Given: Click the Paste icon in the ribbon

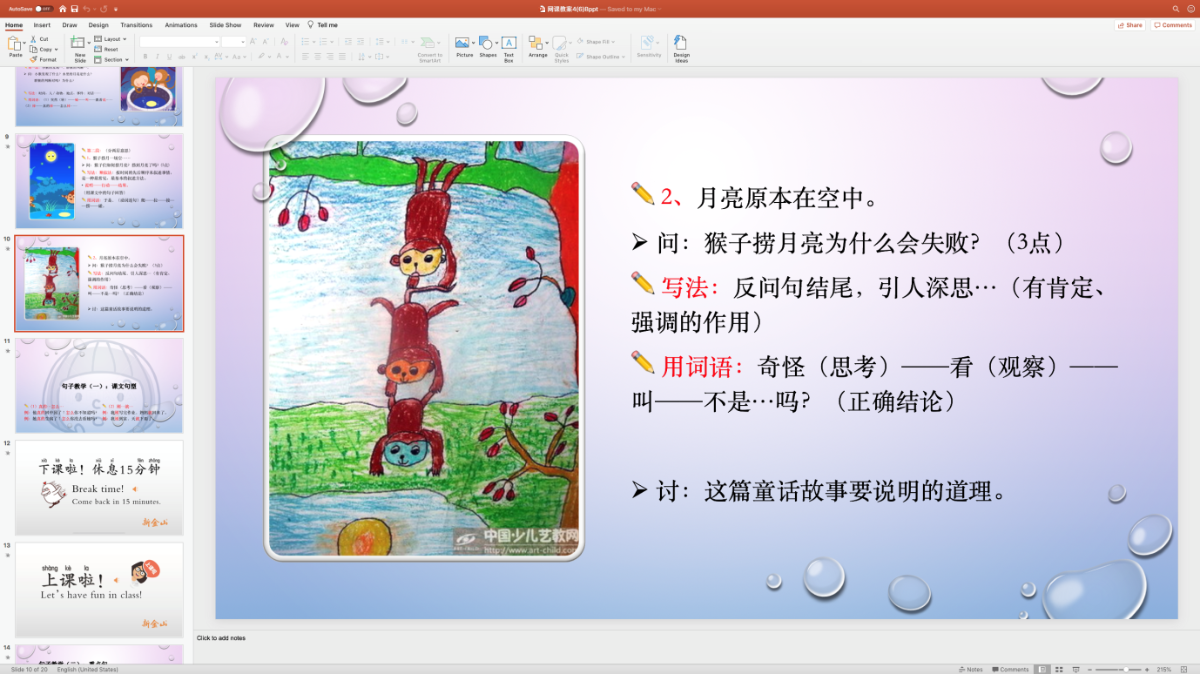Looking at the screenshot, I should click(14, 44).
